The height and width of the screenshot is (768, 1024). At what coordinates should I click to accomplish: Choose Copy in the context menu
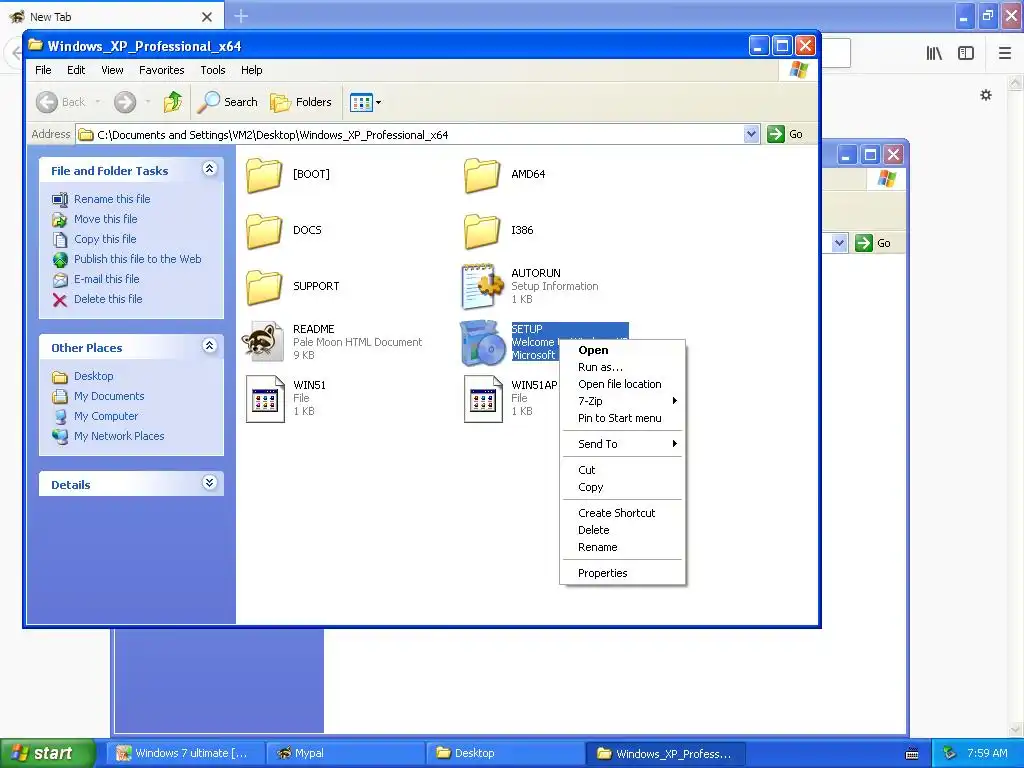point(622,487)
